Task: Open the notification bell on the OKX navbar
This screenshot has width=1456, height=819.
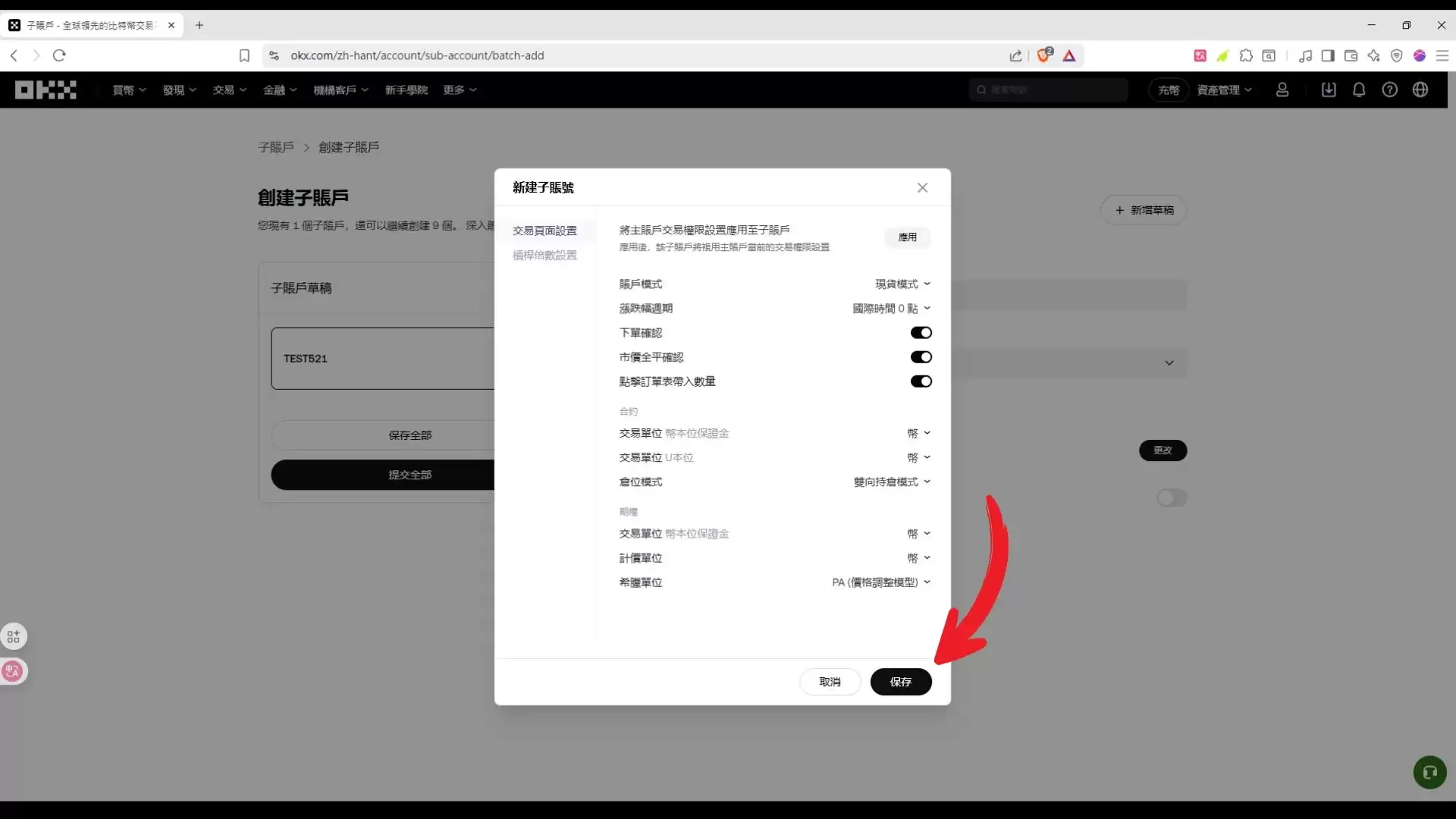Action: pos(1359,89)
